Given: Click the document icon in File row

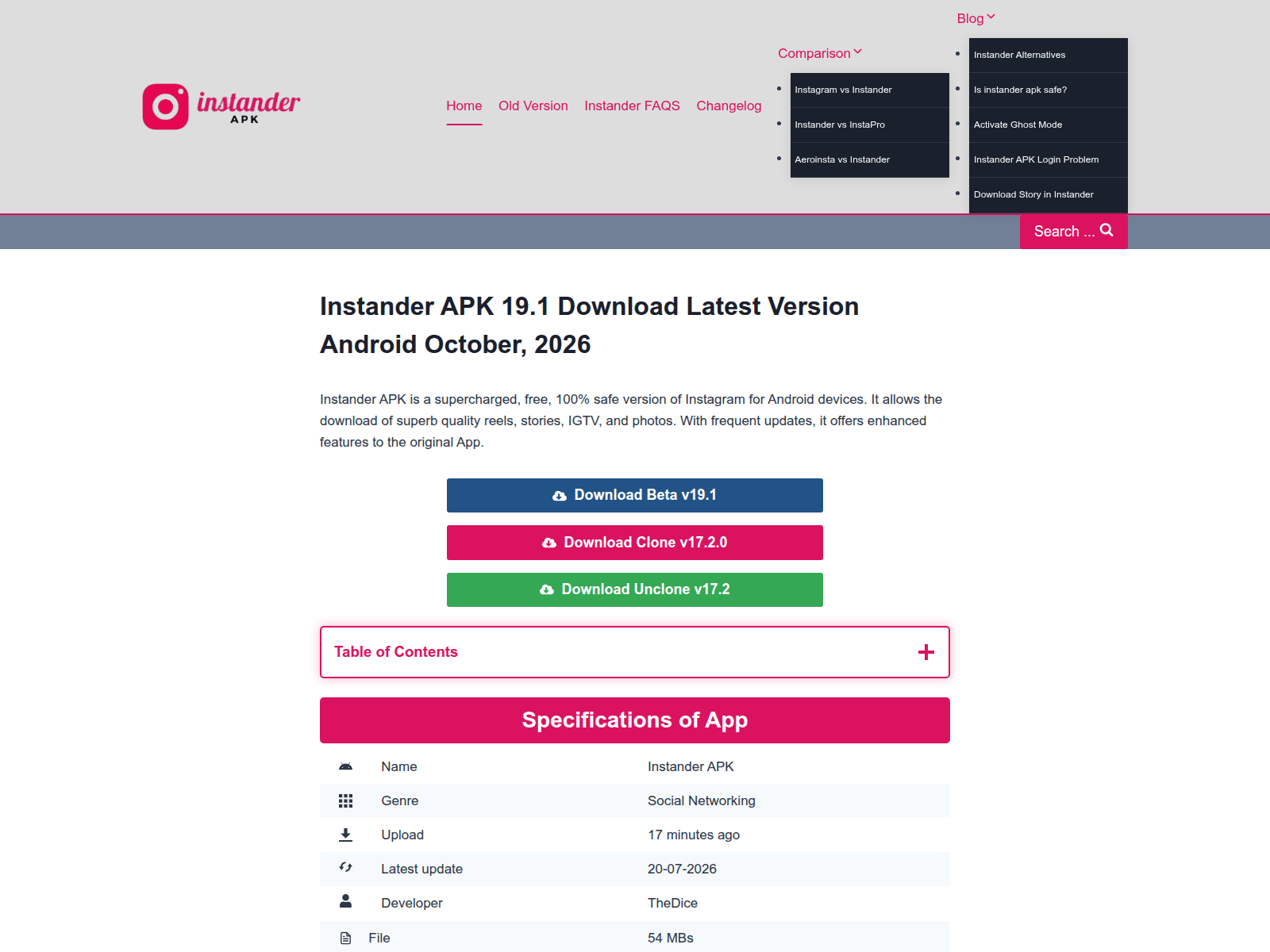Looking at the screenshot, I should click(345, 938).
